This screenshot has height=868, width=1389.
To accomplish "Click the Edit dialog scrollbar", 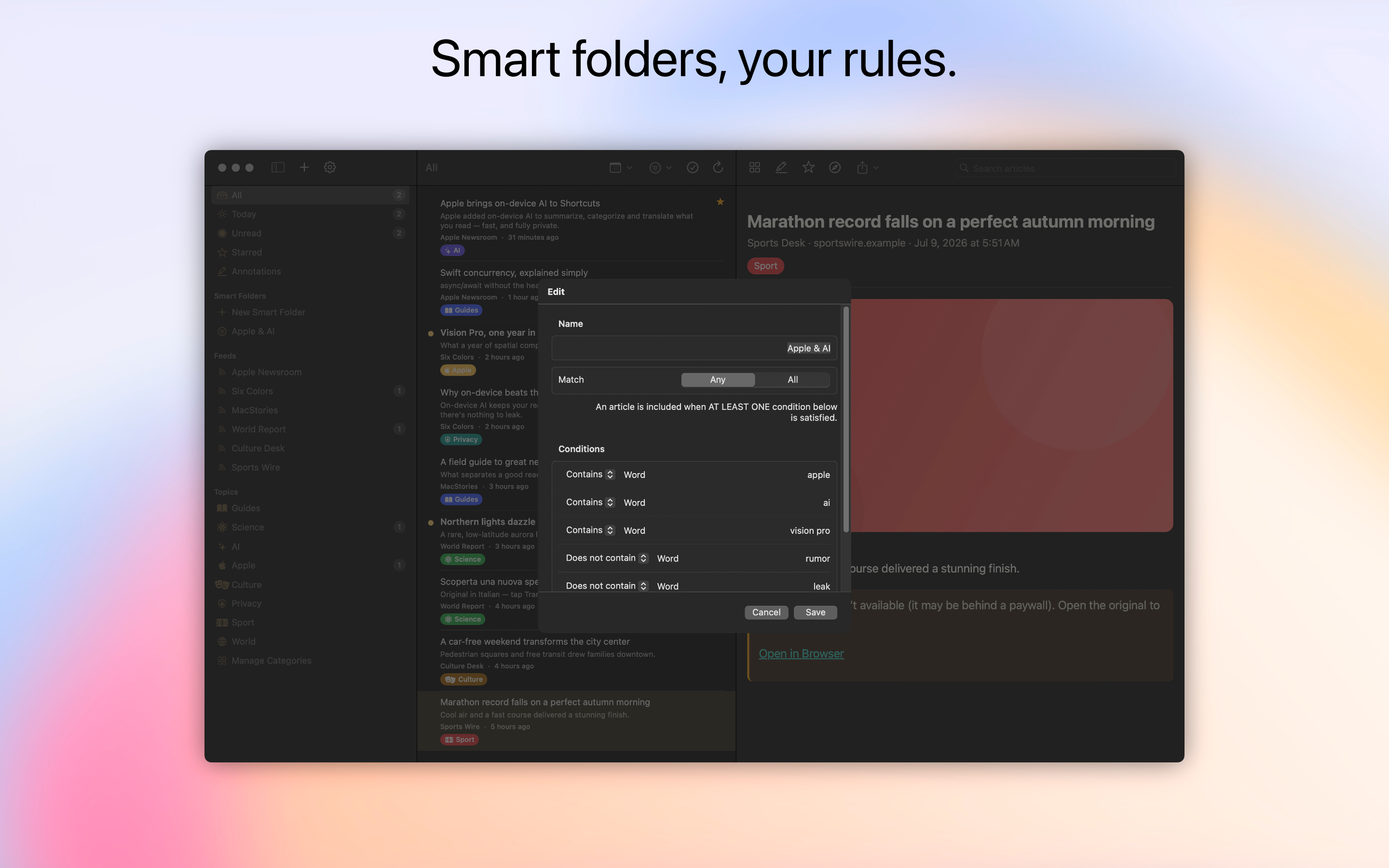I will click(845, 419).
